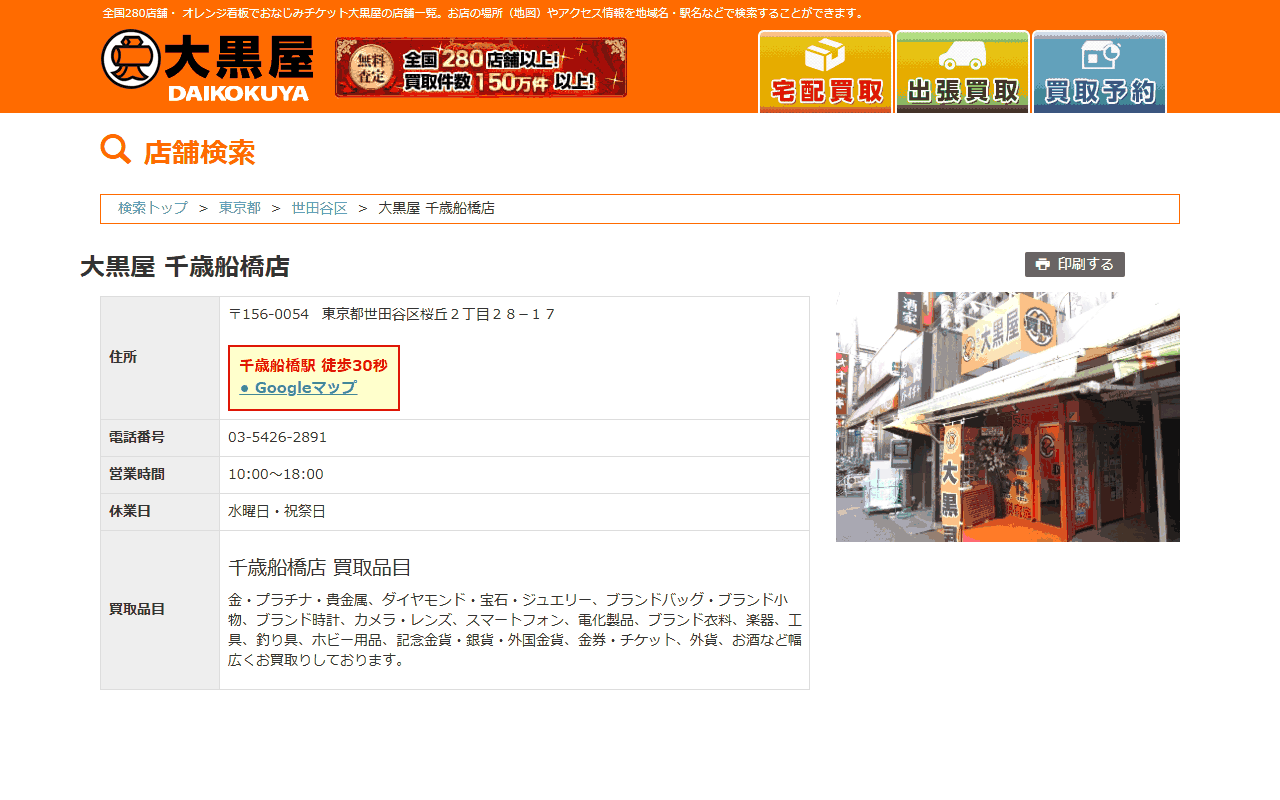Screen dimensions: 1280x800
Task: Click 千歳船橋駅 徒歩30秒 text
Action: pyautogui.click(x=313, y=365)
